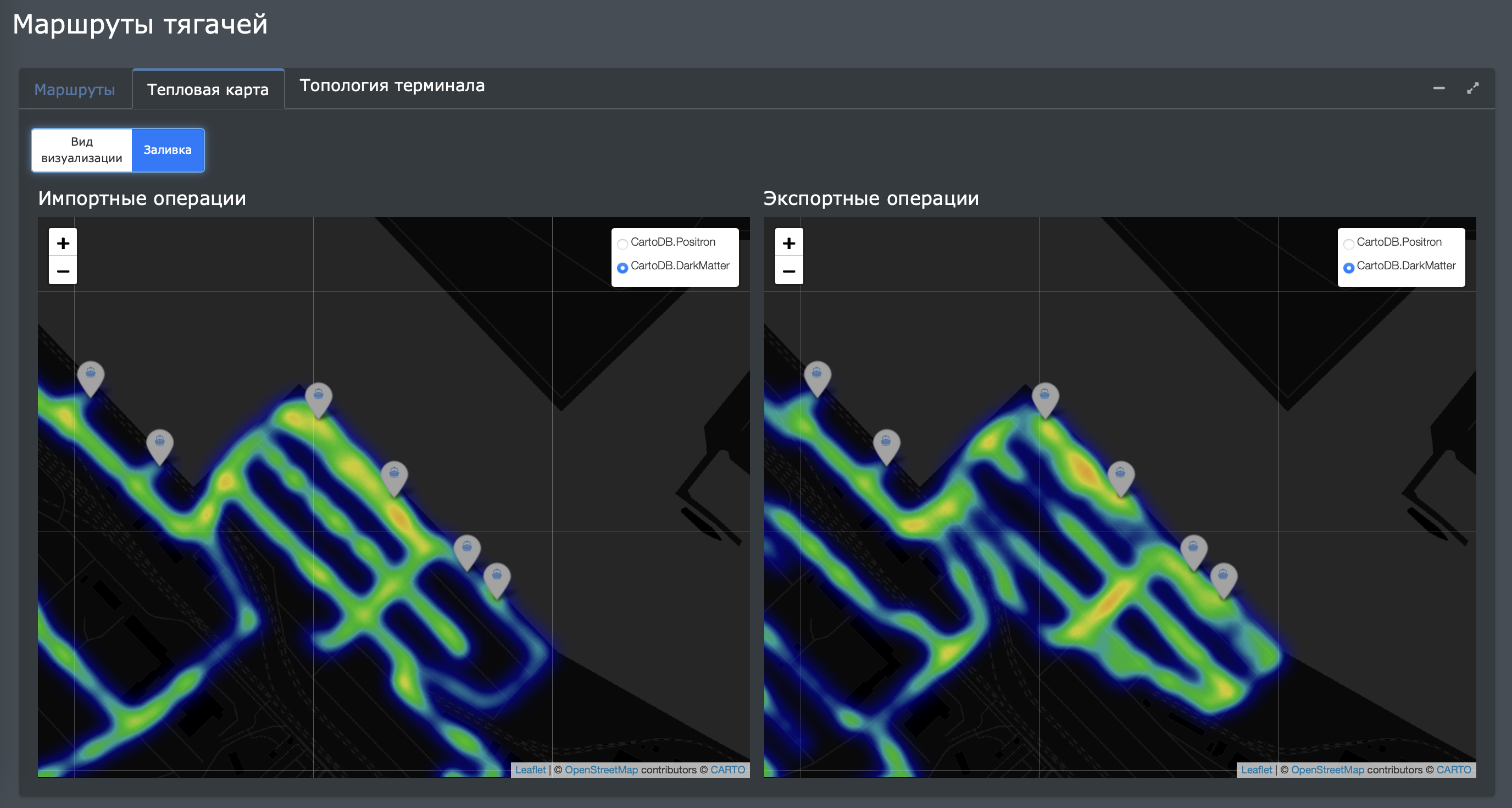
Task: Select CartoDB.Positron on the export map
Action: pos(1348,243)
